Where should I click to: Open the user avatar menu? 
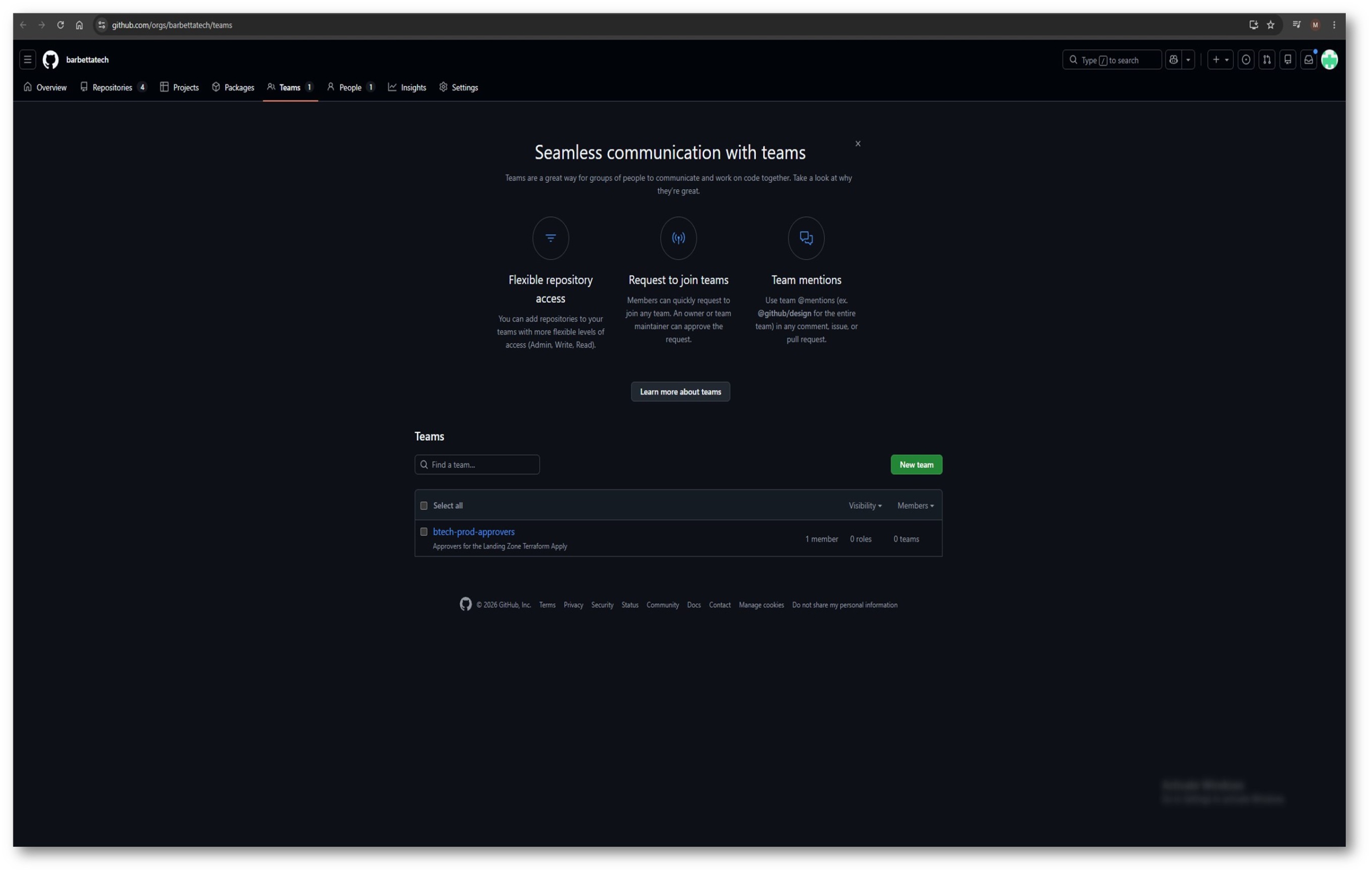tap(1329, 60)
